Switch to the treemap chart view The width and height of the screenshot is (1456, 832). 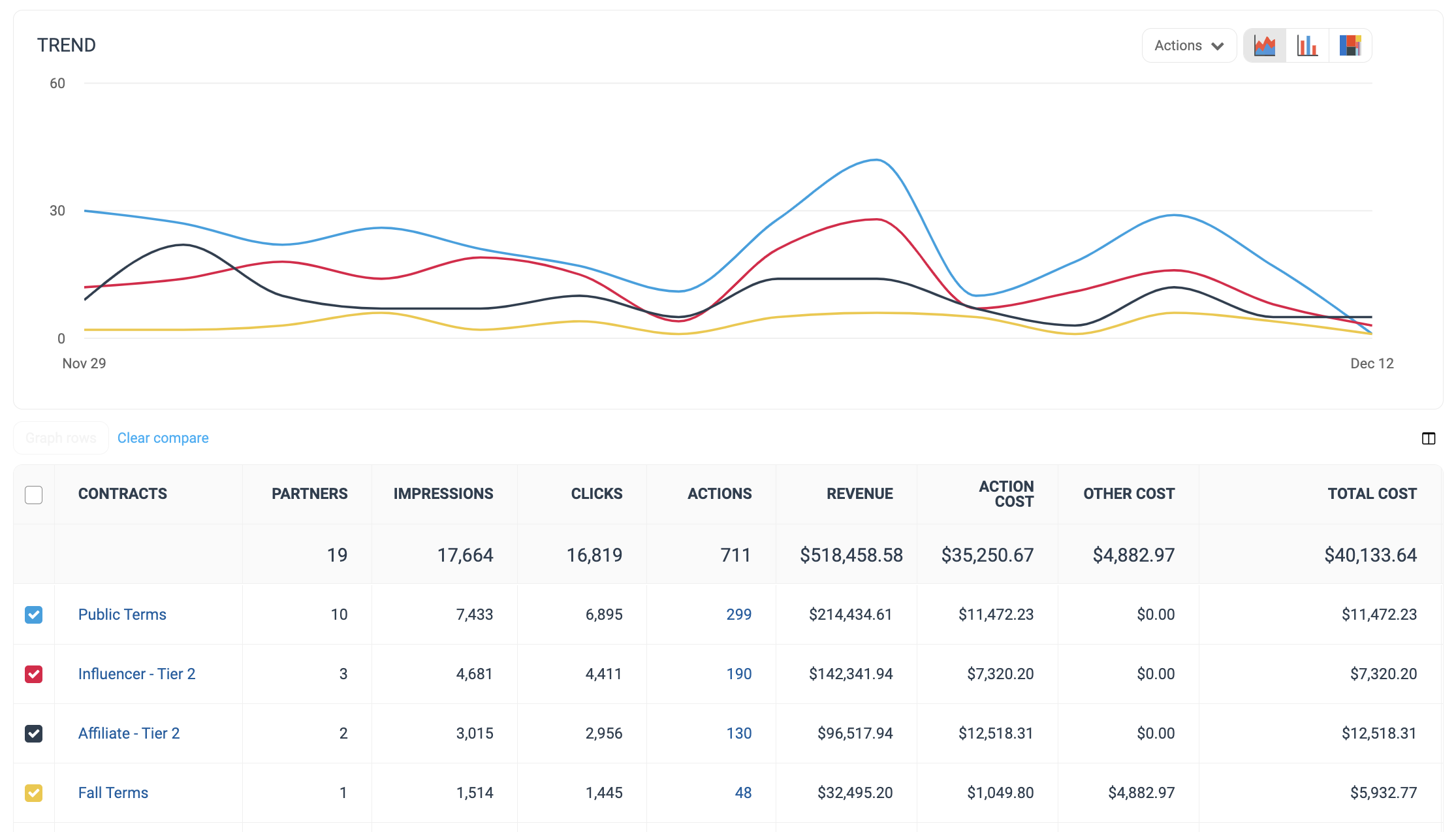click(1350, 46)
